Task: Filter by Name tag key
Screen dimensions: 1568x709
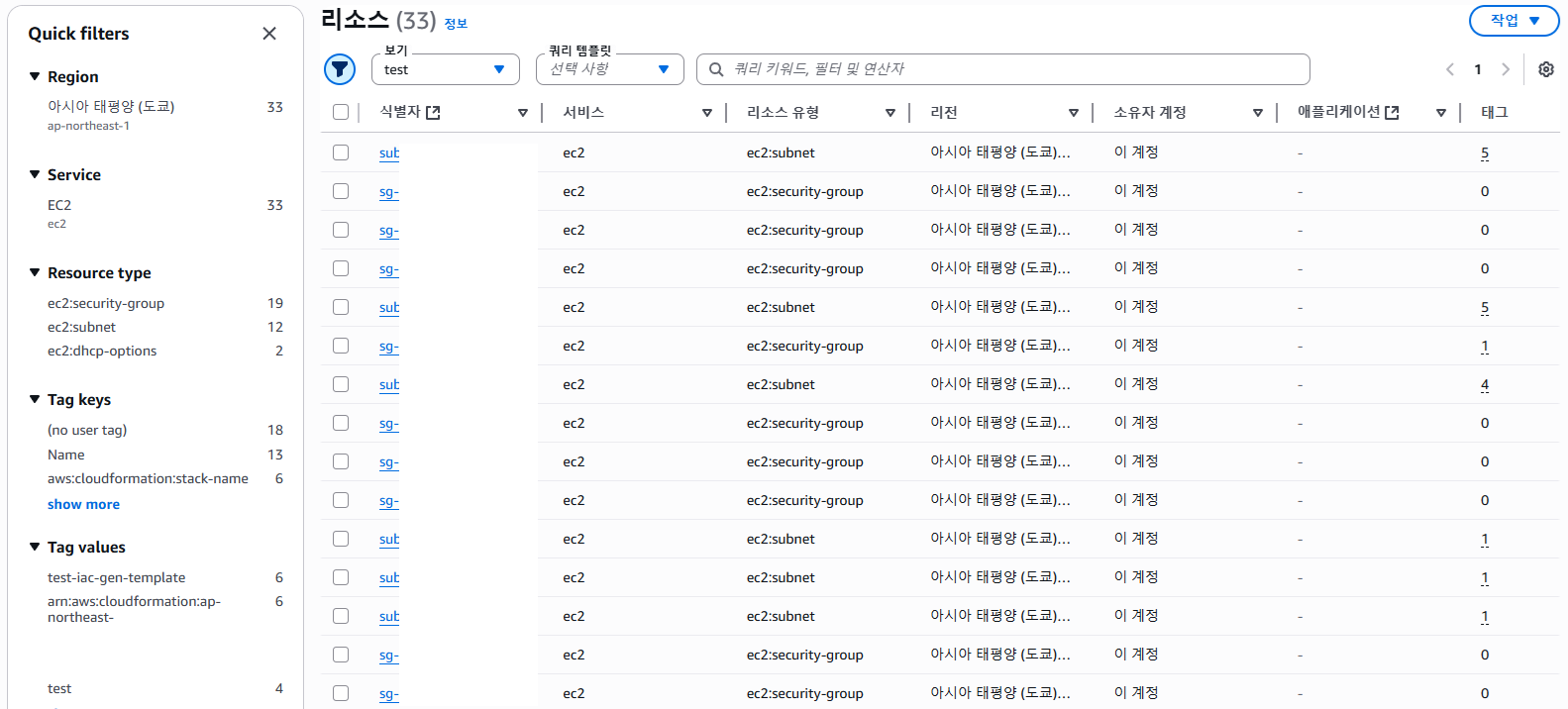Action: 66,455
